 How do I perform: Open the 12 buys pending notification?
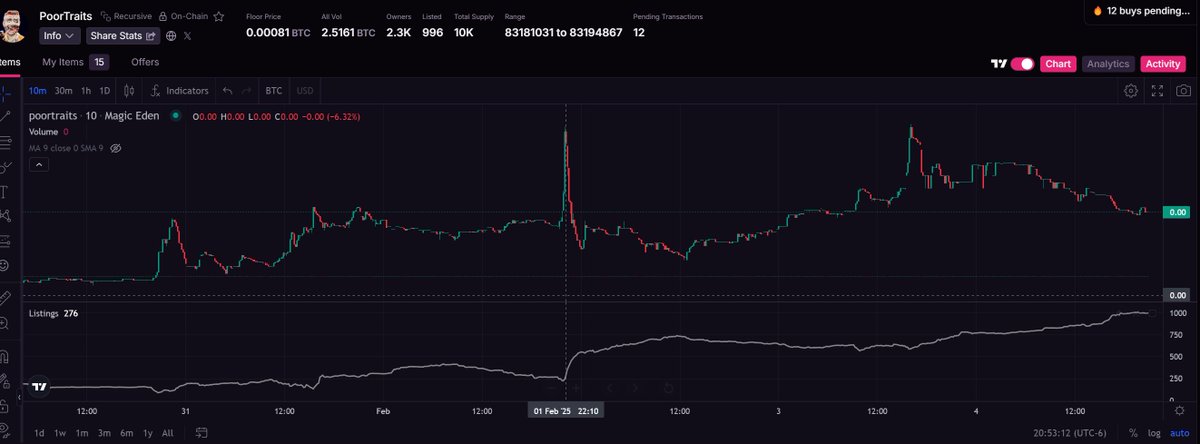(1142, 10)
